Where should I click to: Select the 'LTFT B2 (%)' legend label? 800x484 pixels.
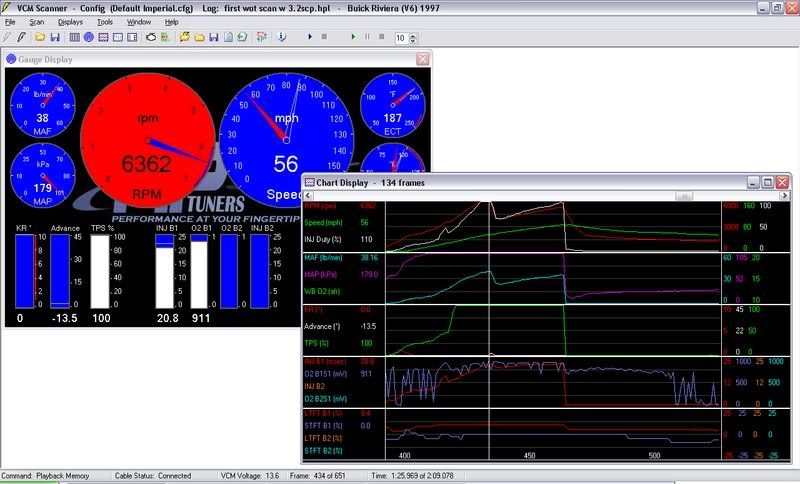(323, 438)
